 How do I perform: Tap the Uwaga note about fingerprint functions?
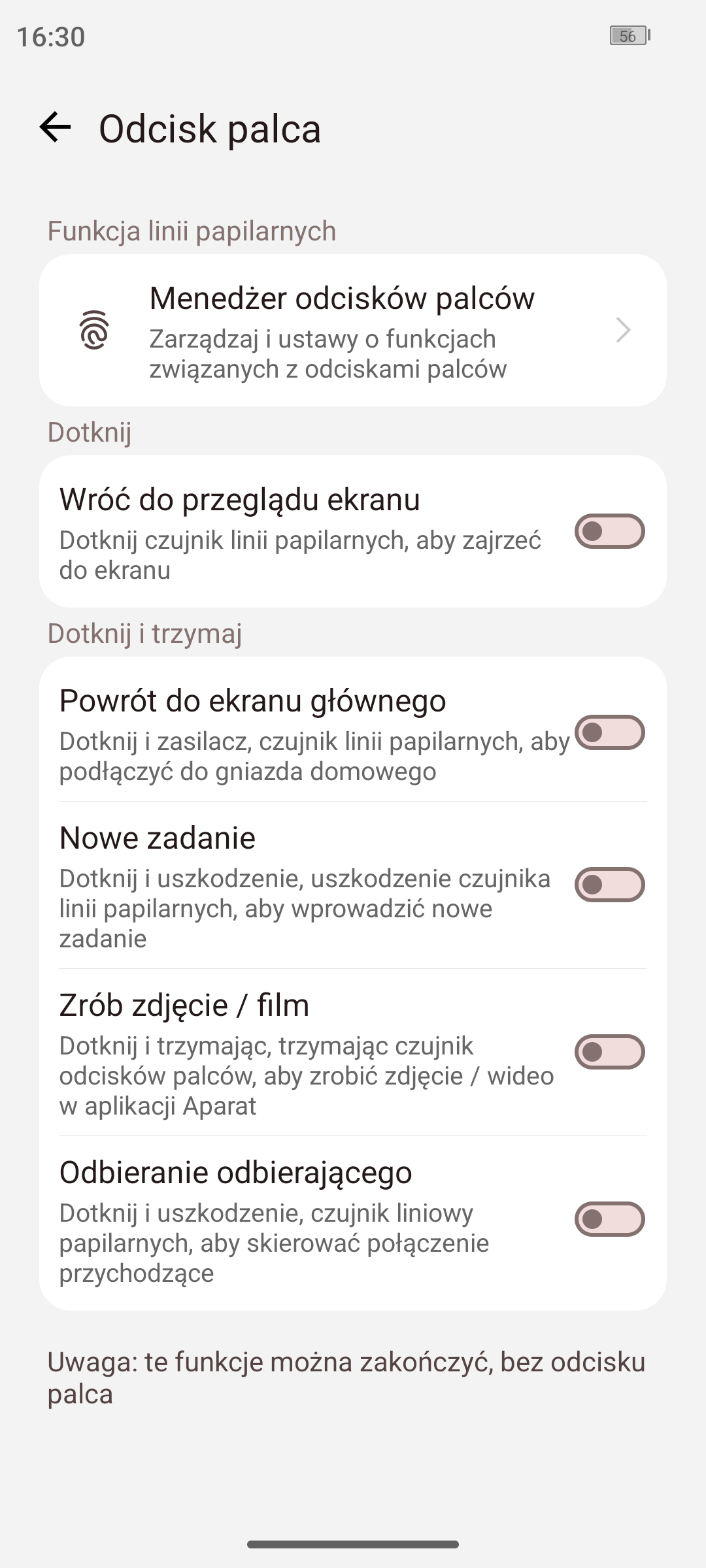coord(346,1378)
